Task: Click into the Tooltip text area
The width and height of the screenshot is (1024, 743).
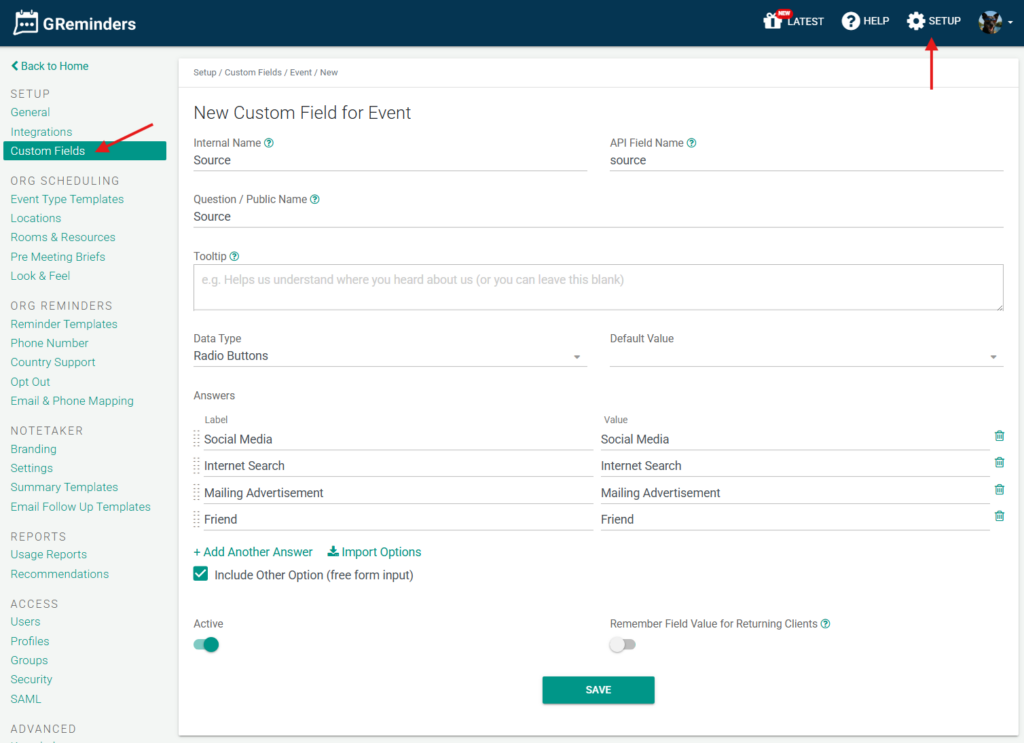Action: [x=598, y=287]
